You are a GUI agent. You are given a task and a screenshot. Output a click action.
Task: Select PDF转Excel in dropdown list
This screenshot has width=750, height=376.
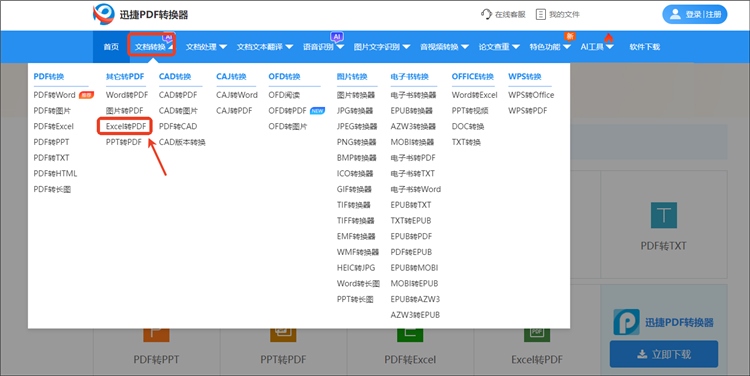coord(54,126)
